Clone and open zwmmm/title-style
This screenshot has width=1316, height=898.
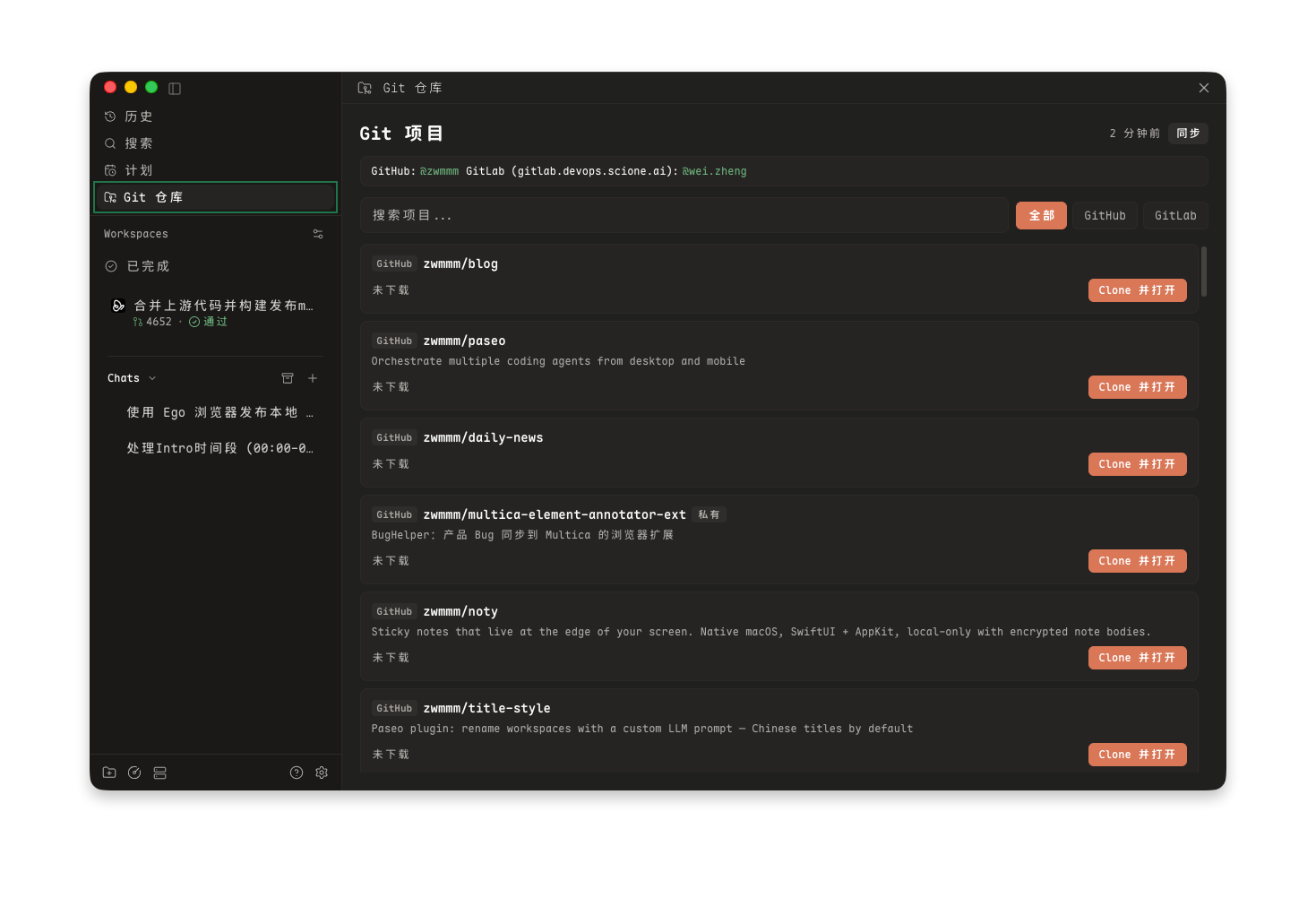[1137, 755]
